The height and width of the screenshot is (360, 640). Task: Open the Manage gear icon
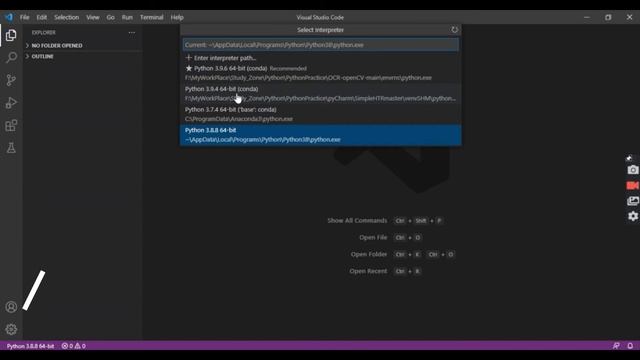tap(11, 329)
